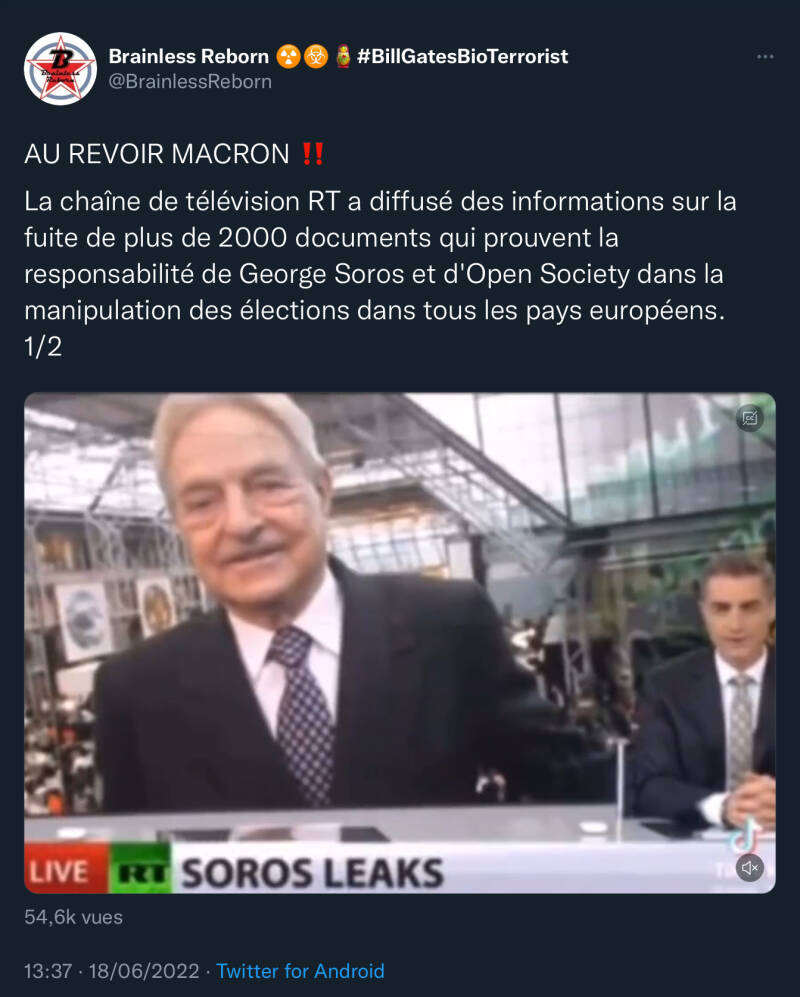Image resolution: width=800 pixels, height=997 pixels.
Task: Open the #BillGatesBioTerrorist hashtag
Action: 462,57
